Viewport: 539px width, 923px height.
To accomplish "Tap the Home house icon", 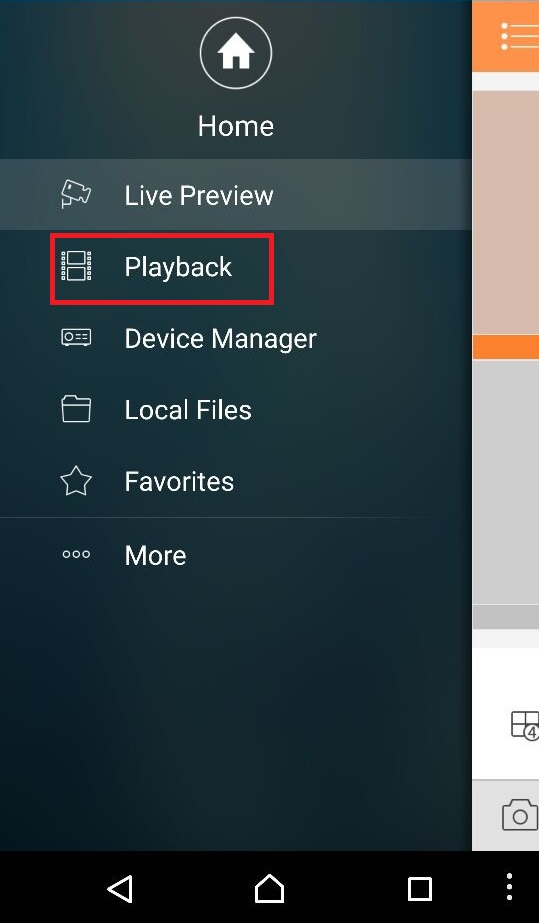I will point(235,53).
